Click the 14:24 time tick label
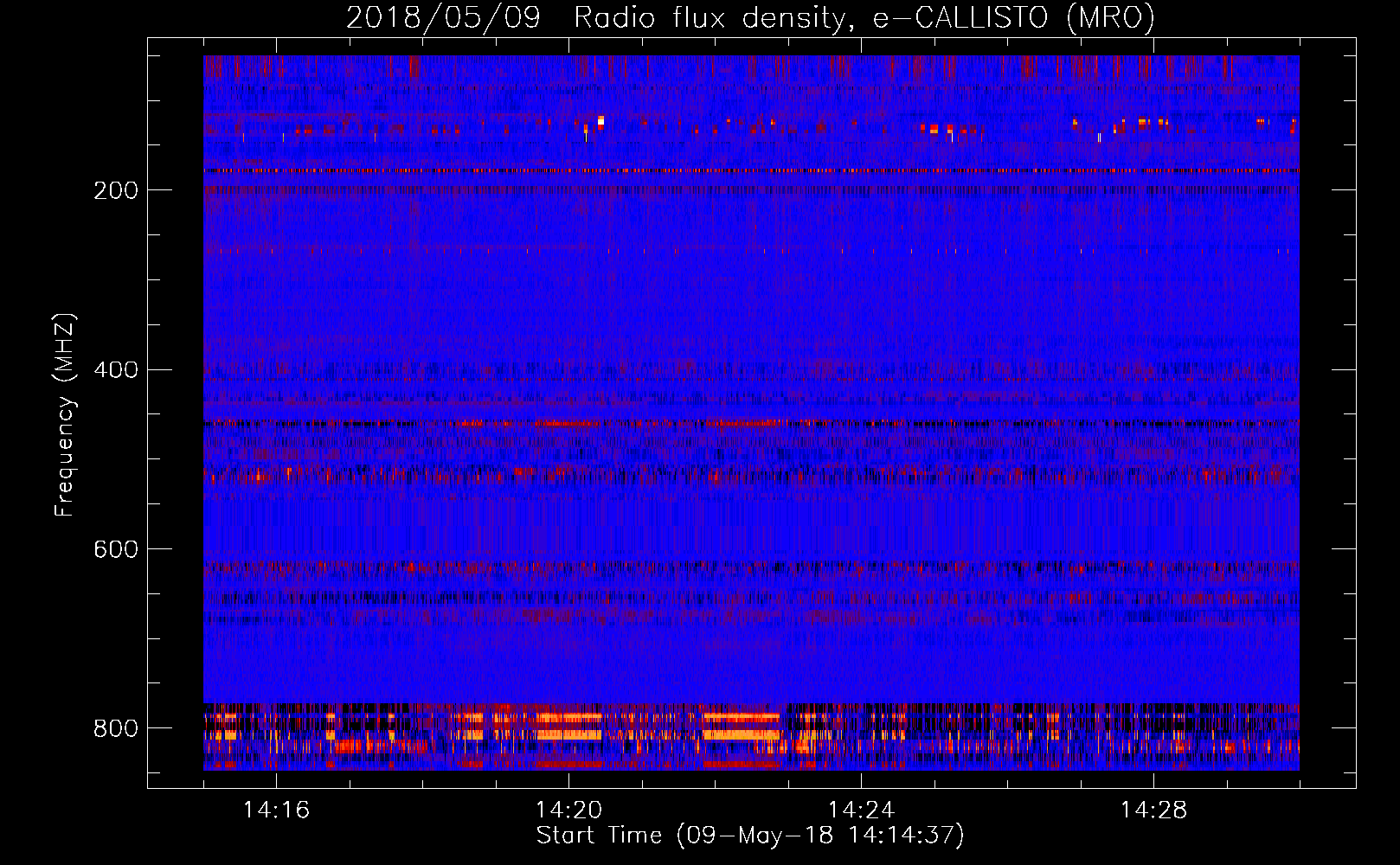This screenshot has width=1400, height=865. click(861, 810)
